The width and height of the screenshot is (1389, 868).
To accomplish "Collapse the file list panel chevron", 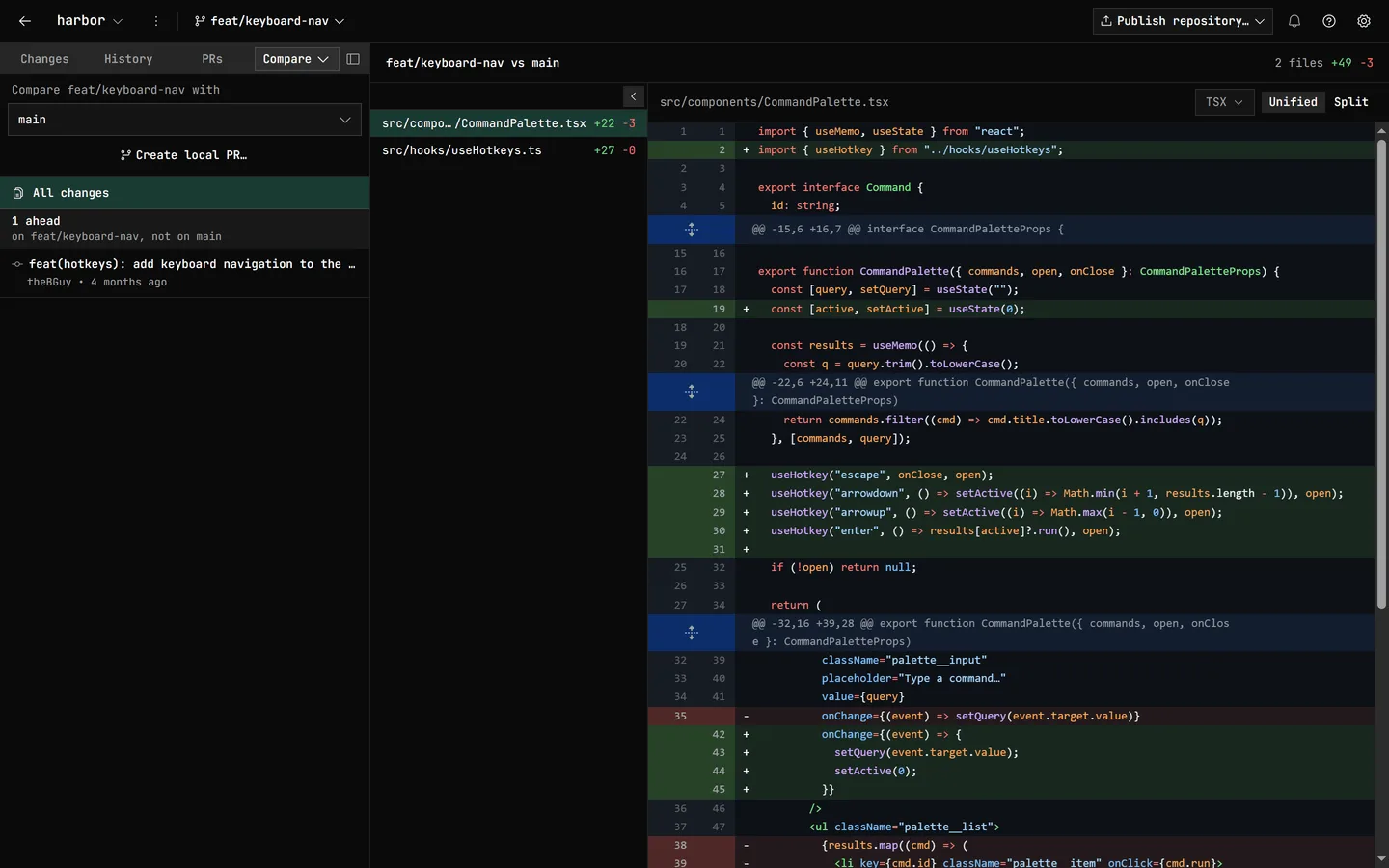I will tap(634, 96).
